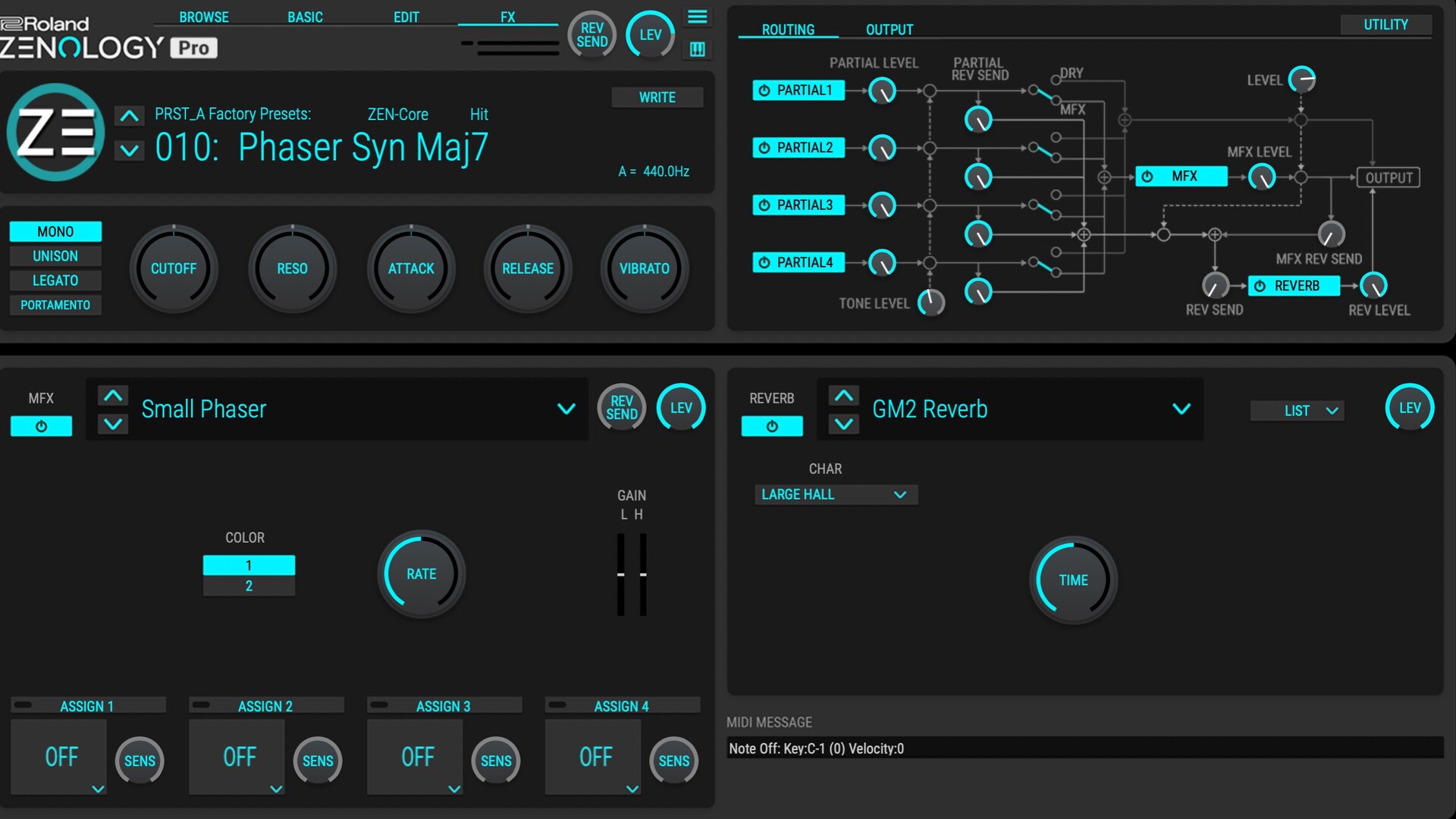
Task: Open the UTILITY button
Action: point(1386,24)
